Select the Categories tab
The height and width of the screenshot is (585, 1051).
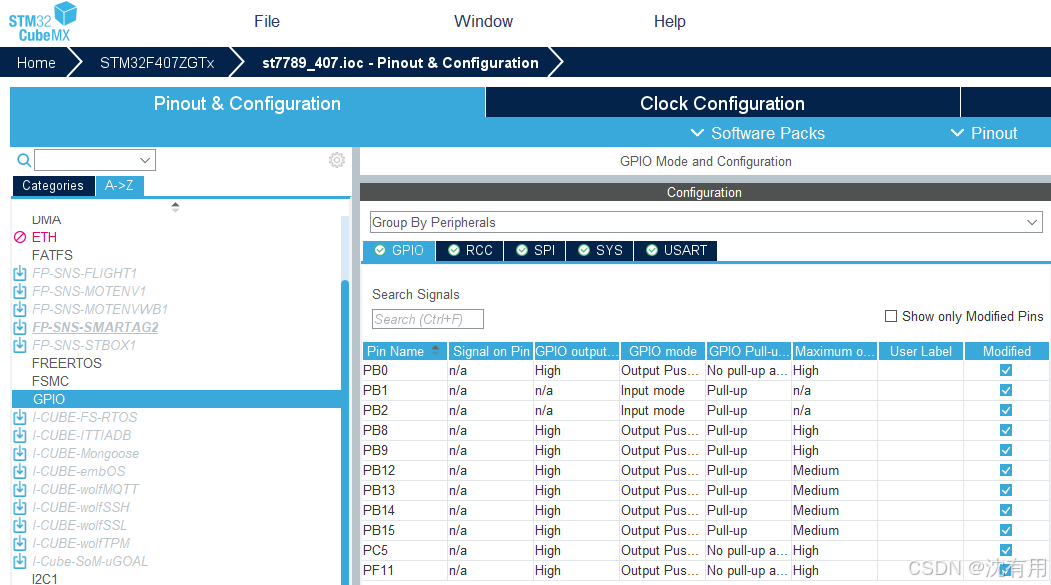[53, 186]
